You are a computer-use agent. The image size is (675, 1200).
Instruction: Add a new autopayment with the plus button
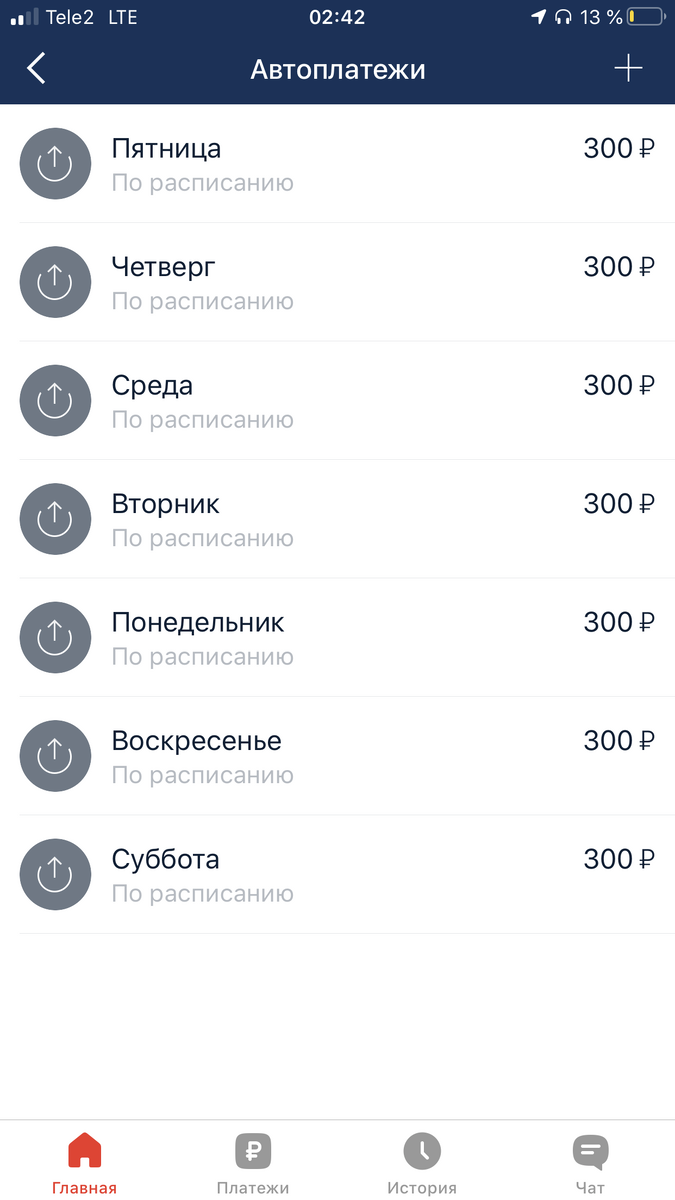(x=629, y=68)
